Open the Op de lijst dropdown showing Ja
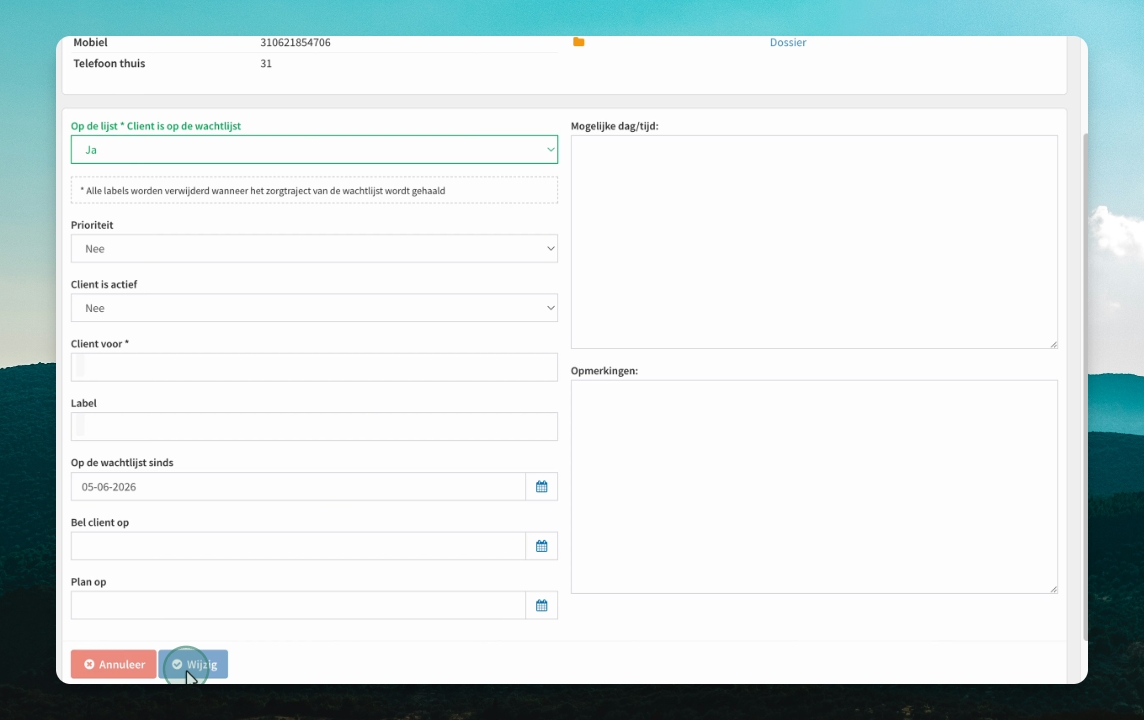Viewport: 1144px width, 720px height. coord(314,150)
